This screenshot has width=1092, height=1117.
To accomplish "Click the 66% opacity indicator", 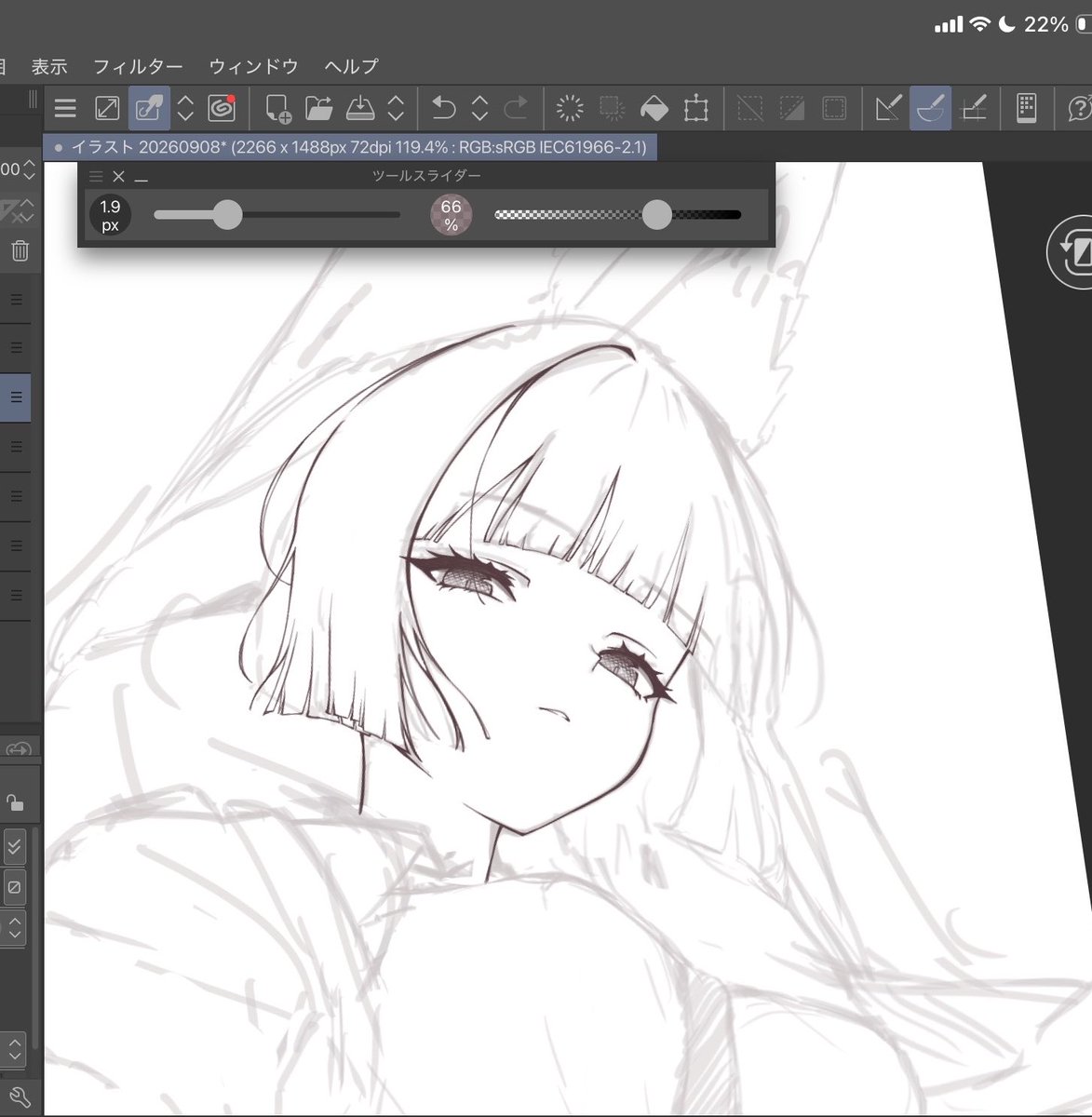I will pyautogui.click(x=451, y=215).
